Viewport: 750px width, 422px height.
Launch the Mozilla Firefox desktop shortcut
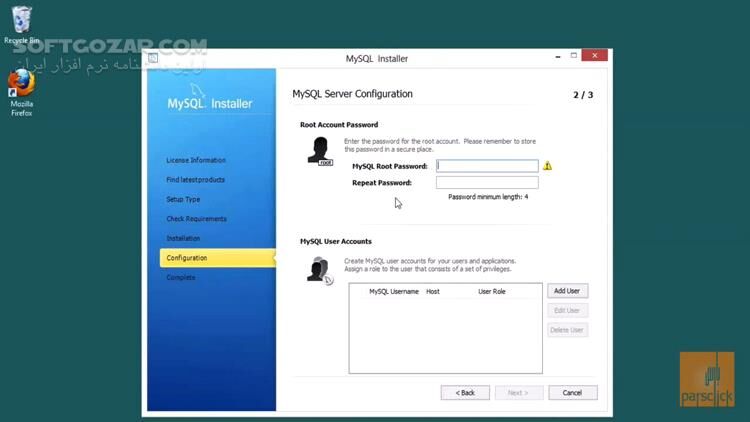21,85
